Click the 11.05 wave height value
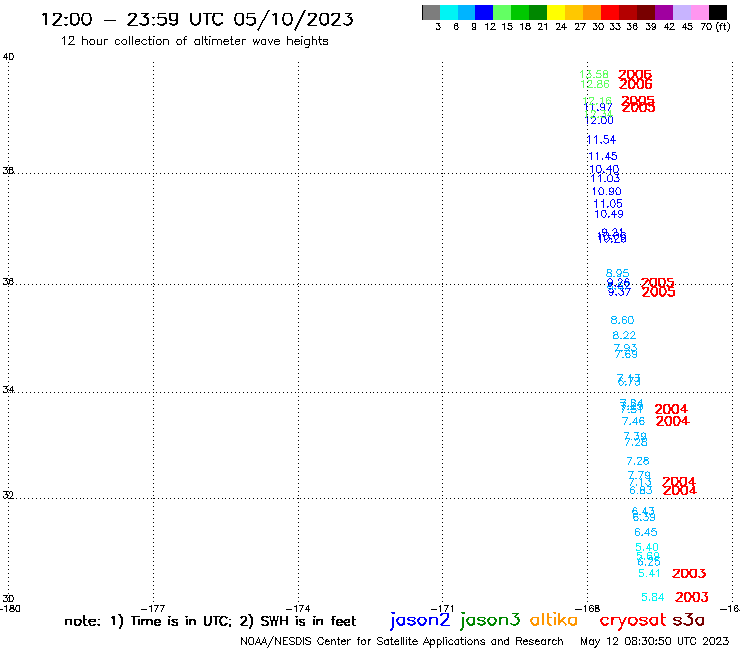 point(608,203)
